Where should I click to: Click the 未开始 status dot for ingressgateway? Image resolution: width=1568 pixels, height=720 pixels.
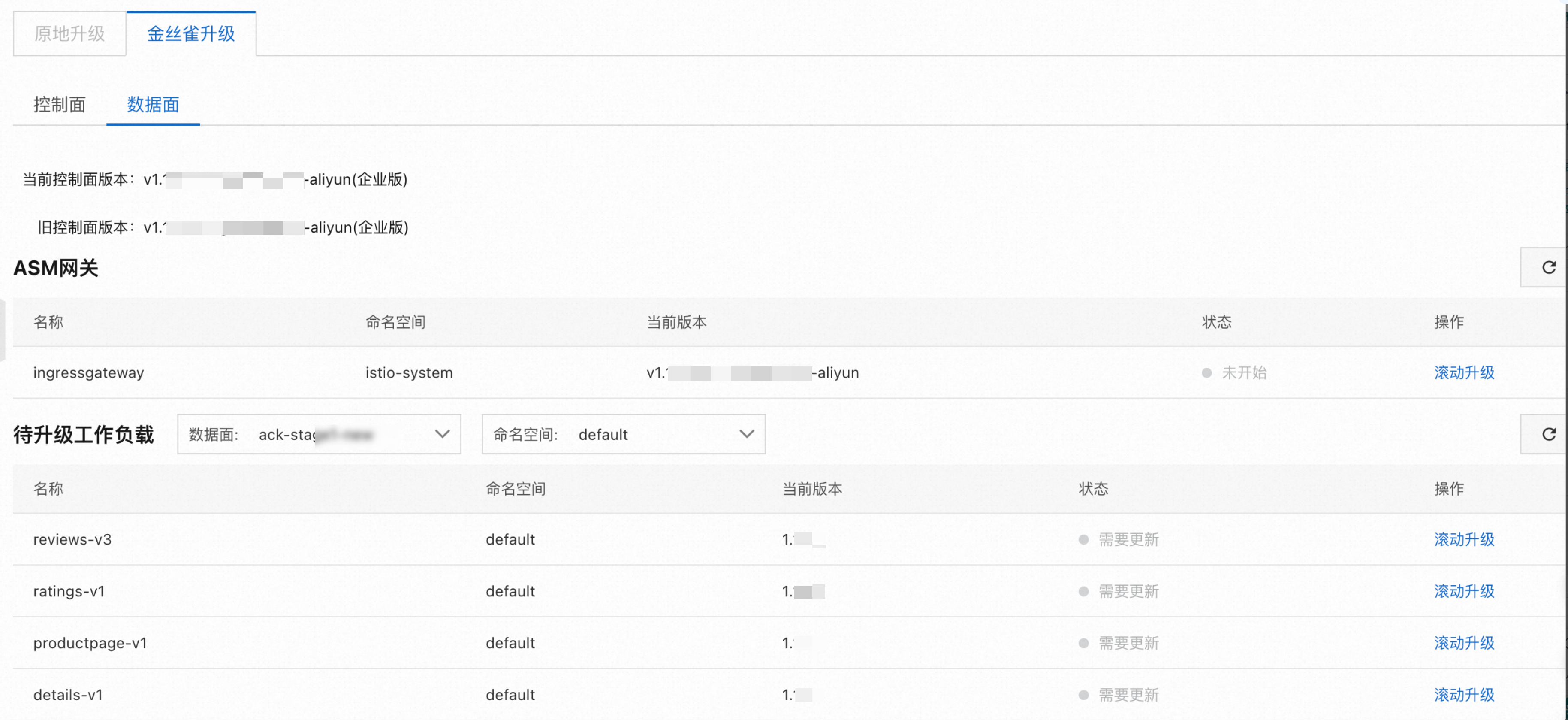click(1206, 373)
